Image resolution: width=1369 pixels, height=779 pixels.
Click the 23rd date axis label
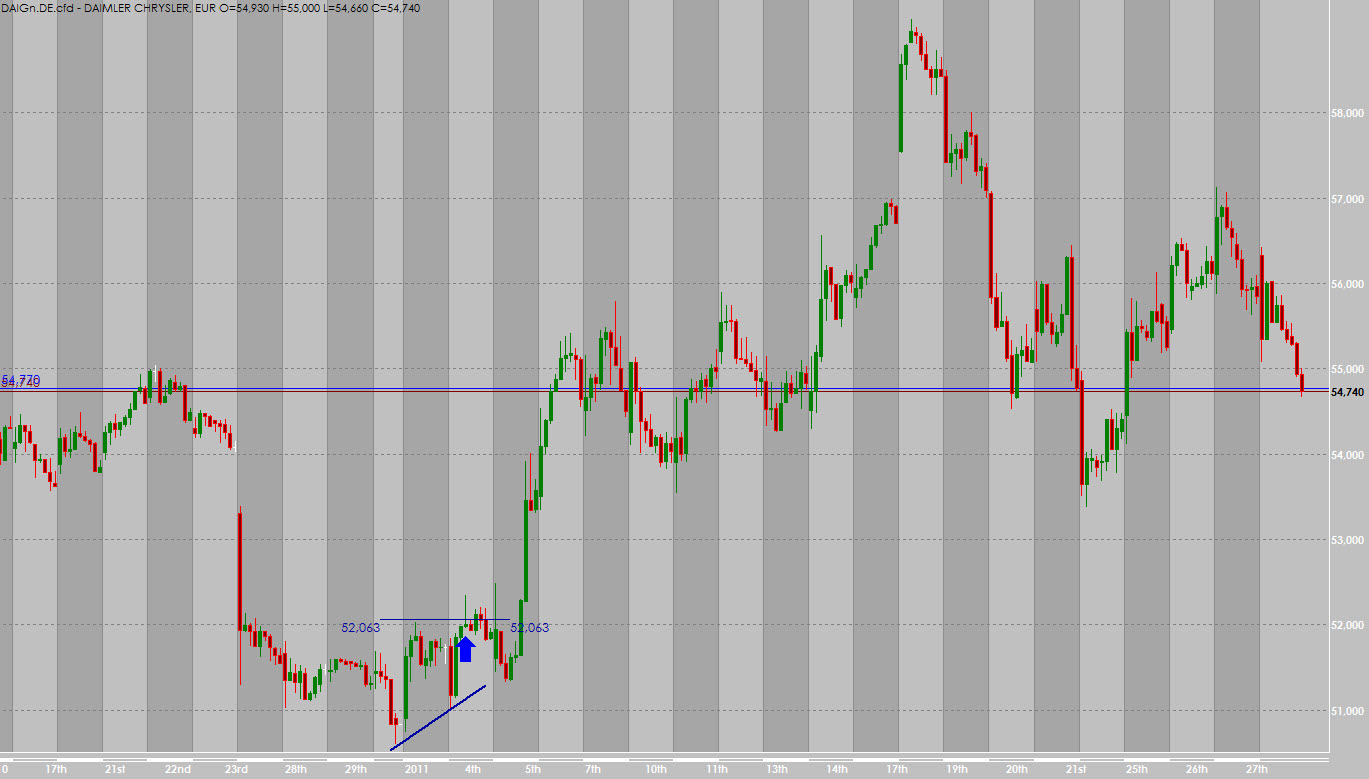pyautogui.click(x=237, y=769)
